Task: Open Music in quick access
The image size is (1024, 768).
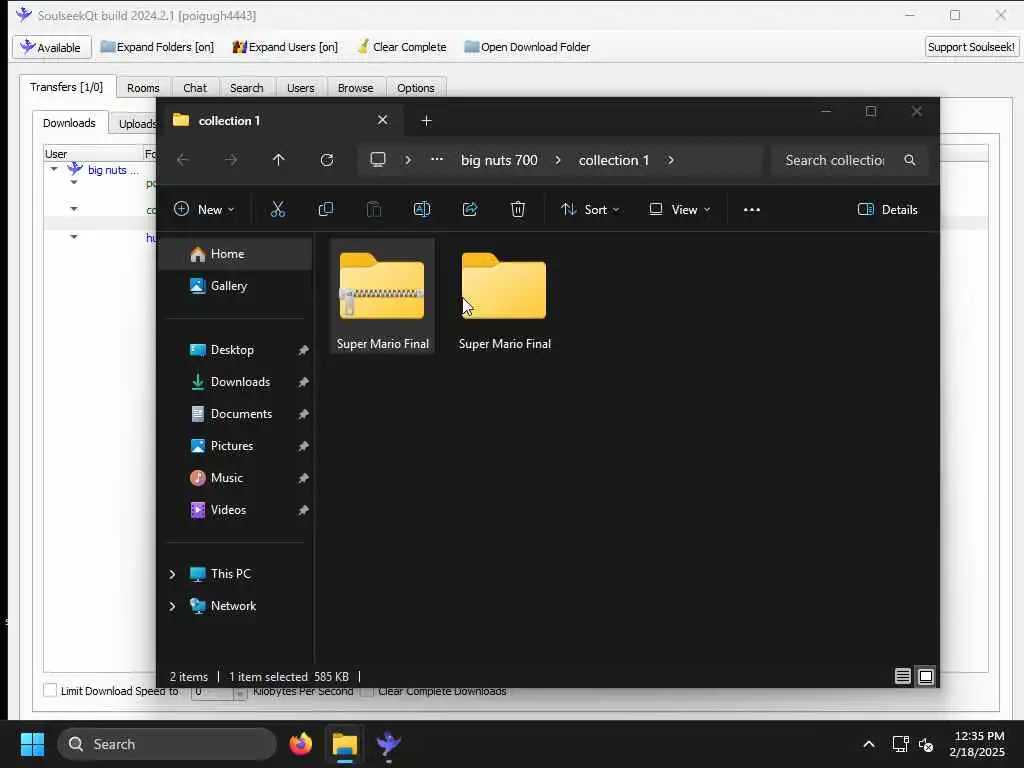Action: [236, 478]
